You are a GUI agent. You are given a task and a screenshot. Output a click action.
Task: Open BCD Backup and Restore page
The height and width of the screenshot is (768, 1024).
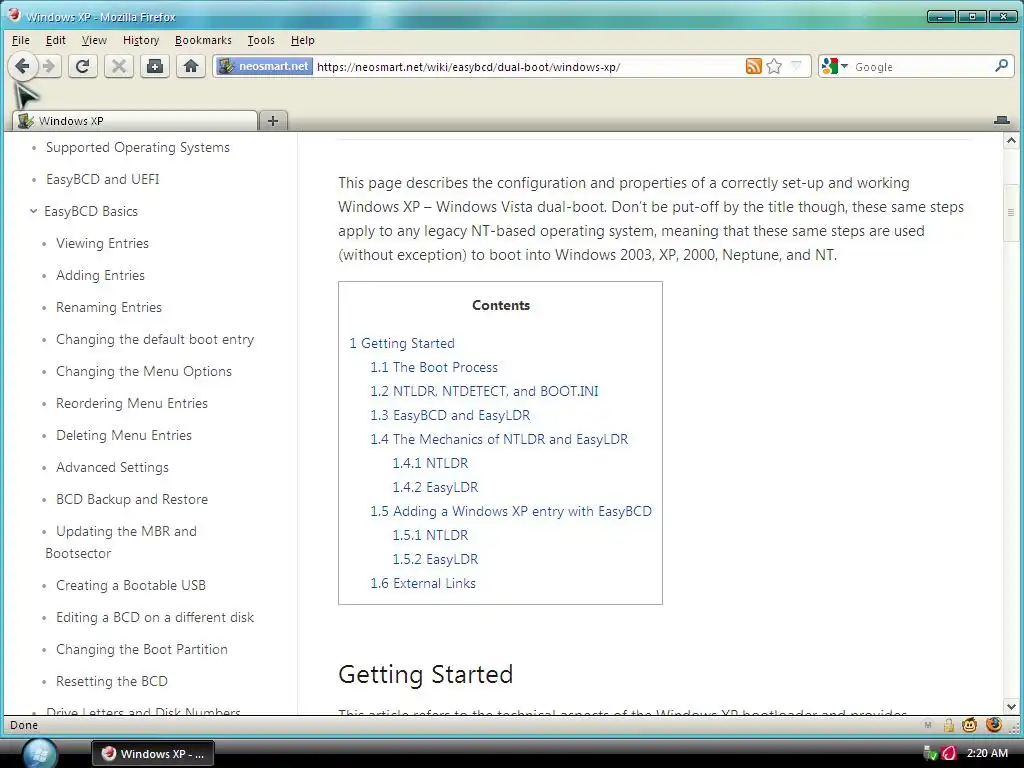coord(132,499)
